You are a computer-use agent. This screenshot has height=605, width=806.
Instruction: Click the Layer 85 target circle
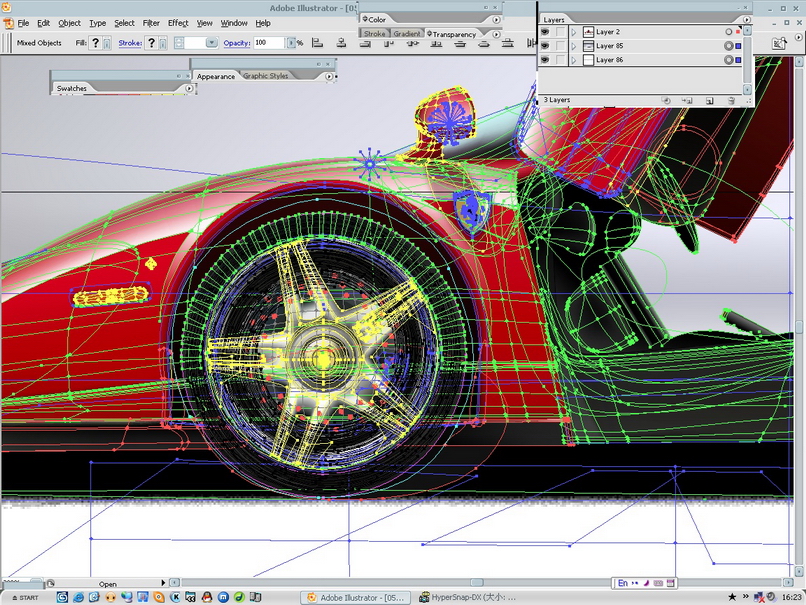[x=728, y=46]
